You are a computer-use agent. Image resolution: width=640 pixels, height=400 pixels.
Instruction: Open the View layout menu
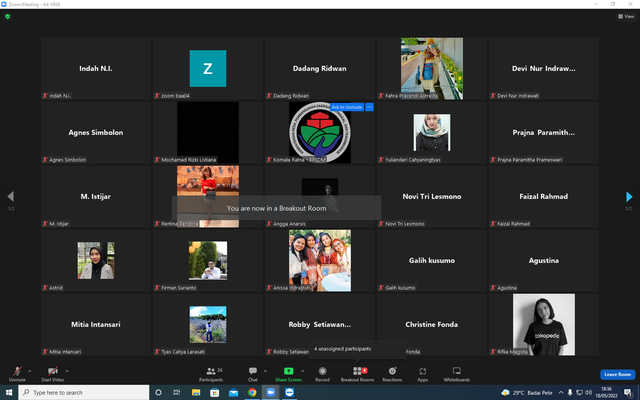point(626,16)
